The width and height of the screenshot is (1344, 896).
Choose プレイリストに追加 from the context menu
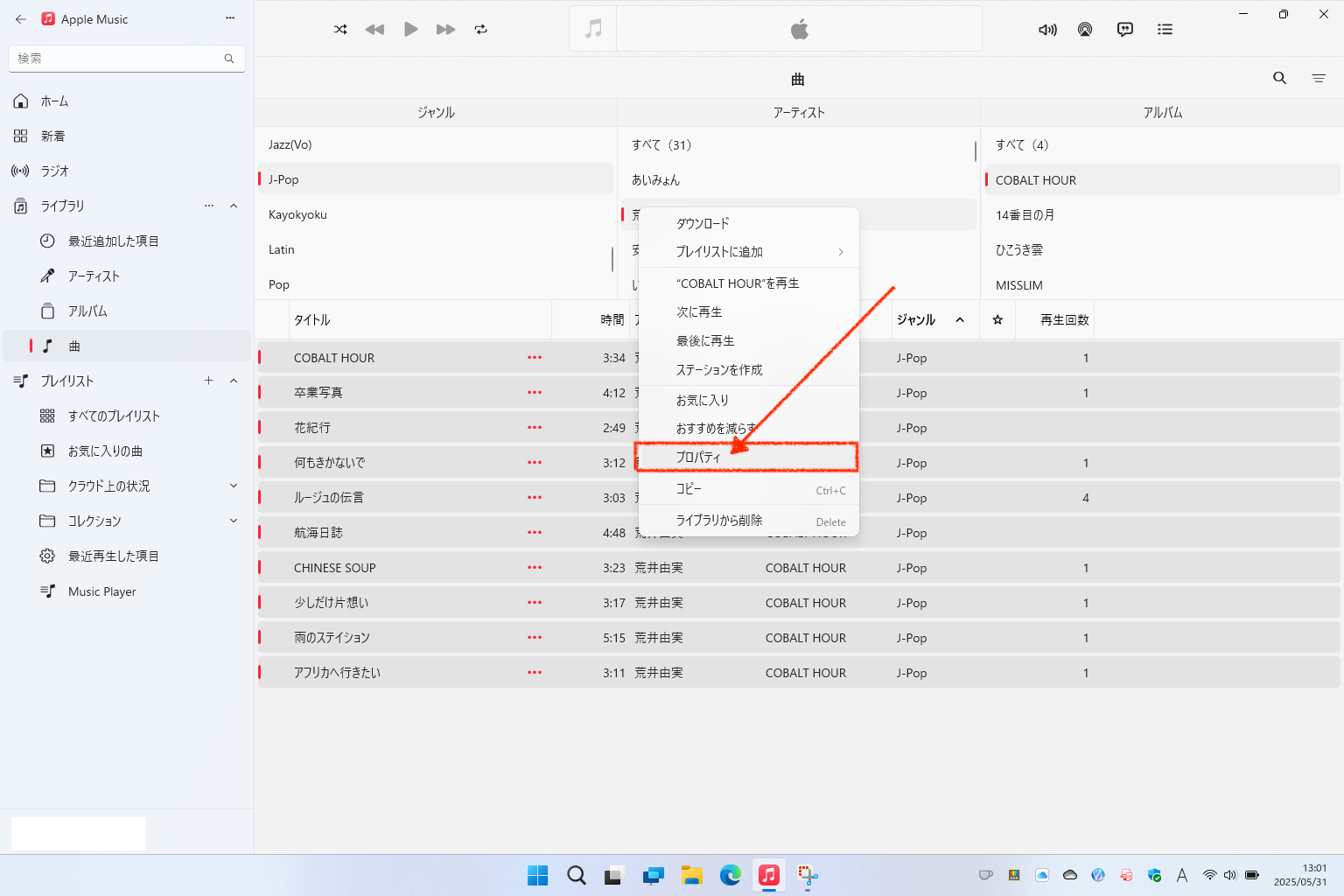(719, 252)
